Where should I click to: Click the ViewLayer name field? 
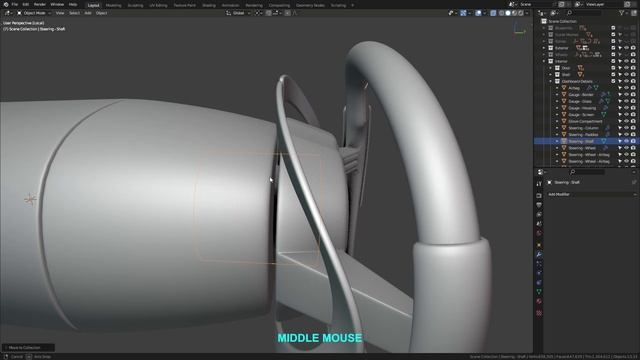[x=603, y=4]
